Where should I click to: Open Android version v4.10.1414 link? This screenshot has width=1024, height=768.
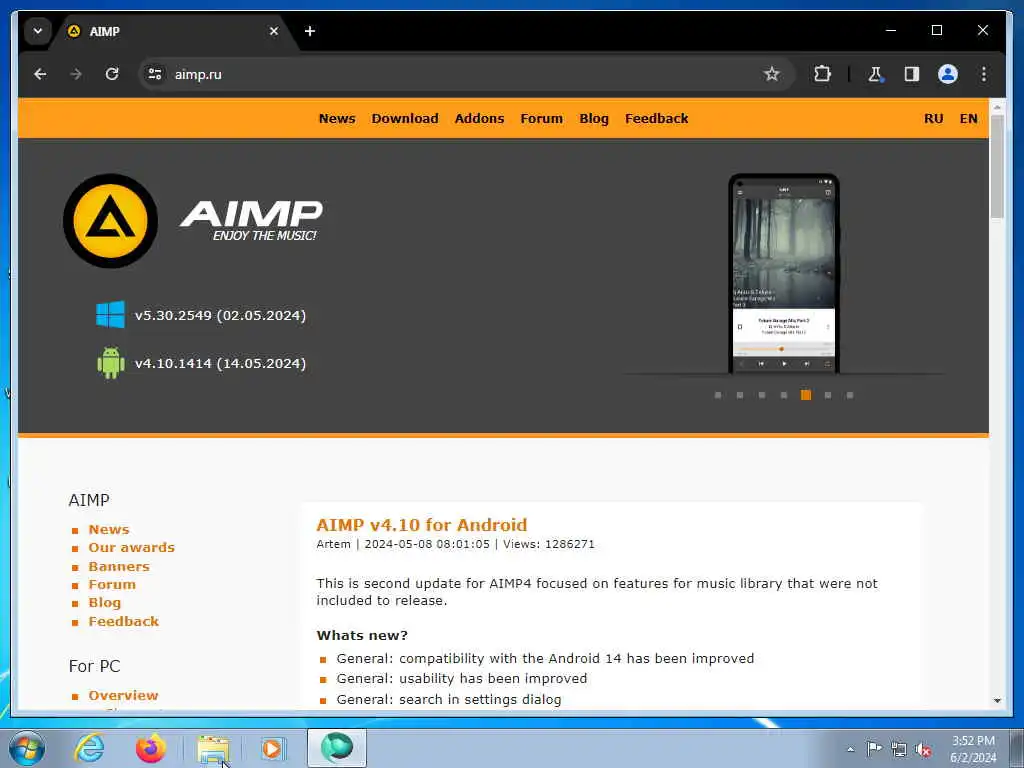(x=220, y=364)
